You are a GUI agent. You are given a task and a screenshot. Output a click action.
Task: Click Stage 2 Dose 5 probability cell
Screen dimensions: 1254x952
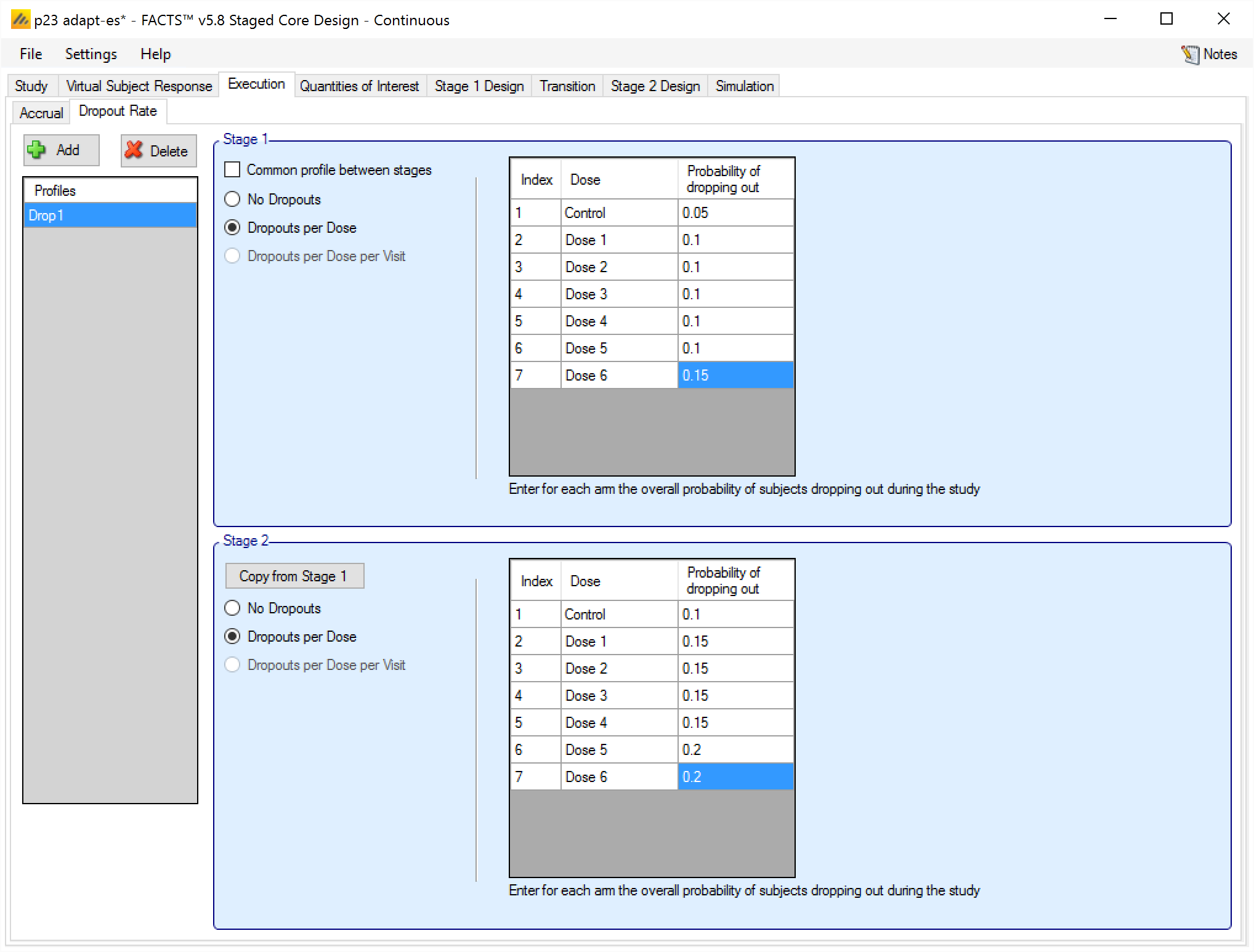tap(735, 749)
